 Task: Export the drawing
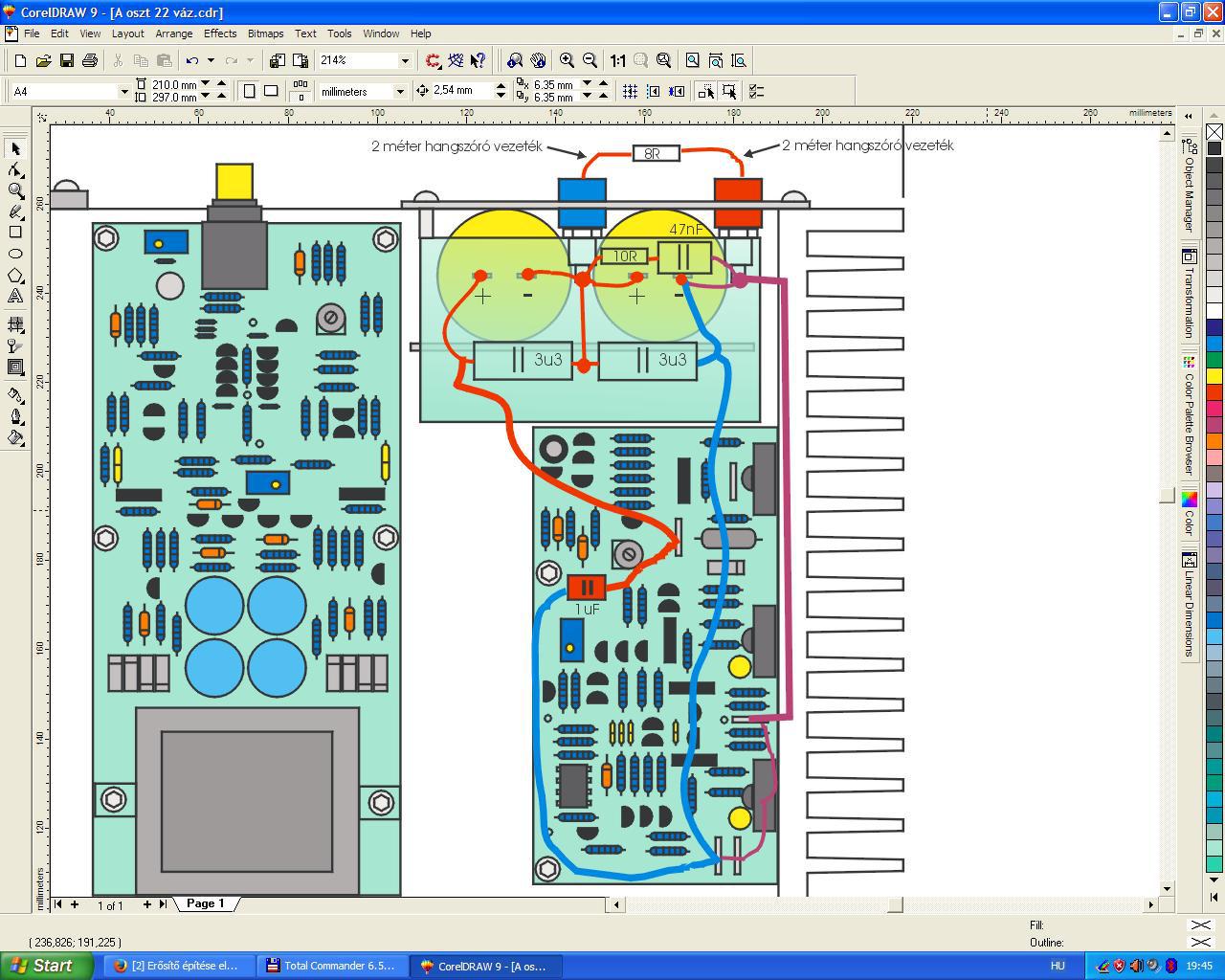click(300, 60)
